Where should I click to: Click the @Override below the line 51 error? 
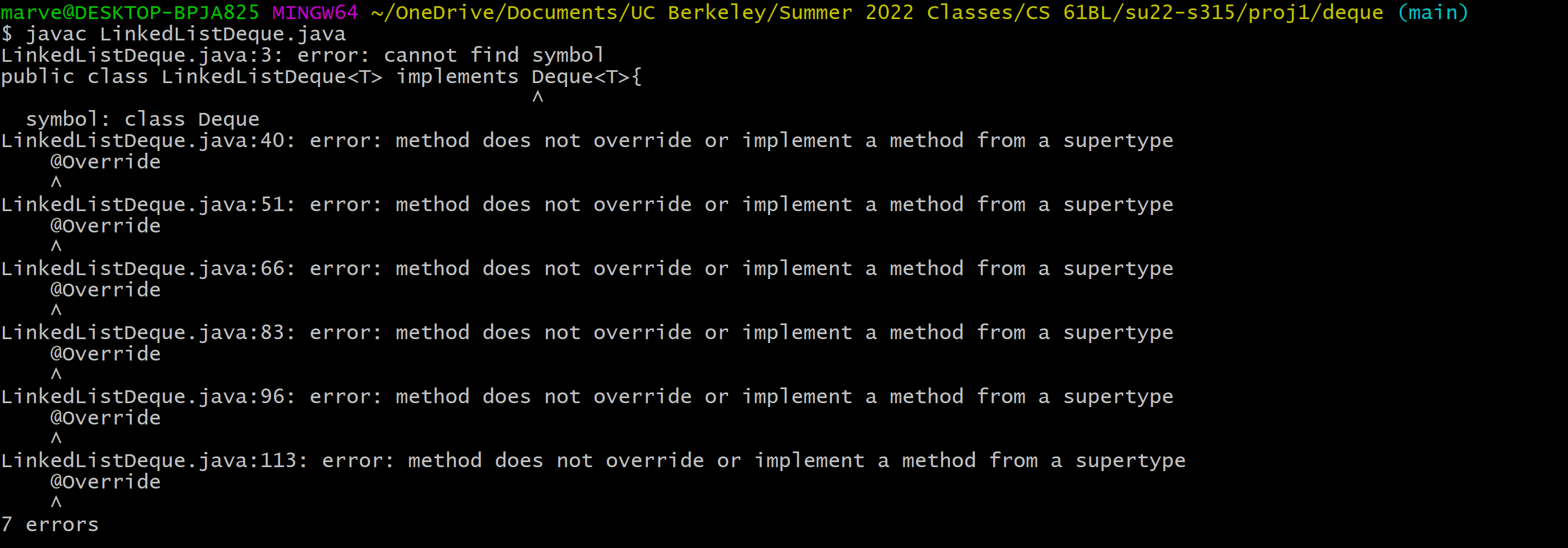[x=106, y=226]
